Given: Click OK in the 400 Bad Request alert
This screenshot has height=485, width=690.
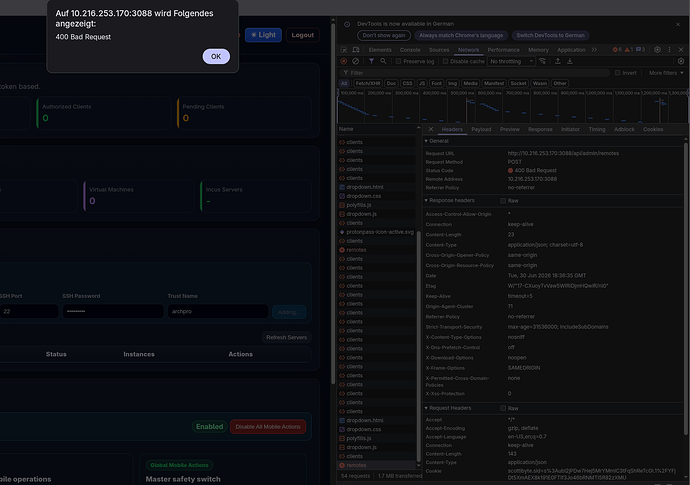Looking at the screenshot, I should [216, 56].
